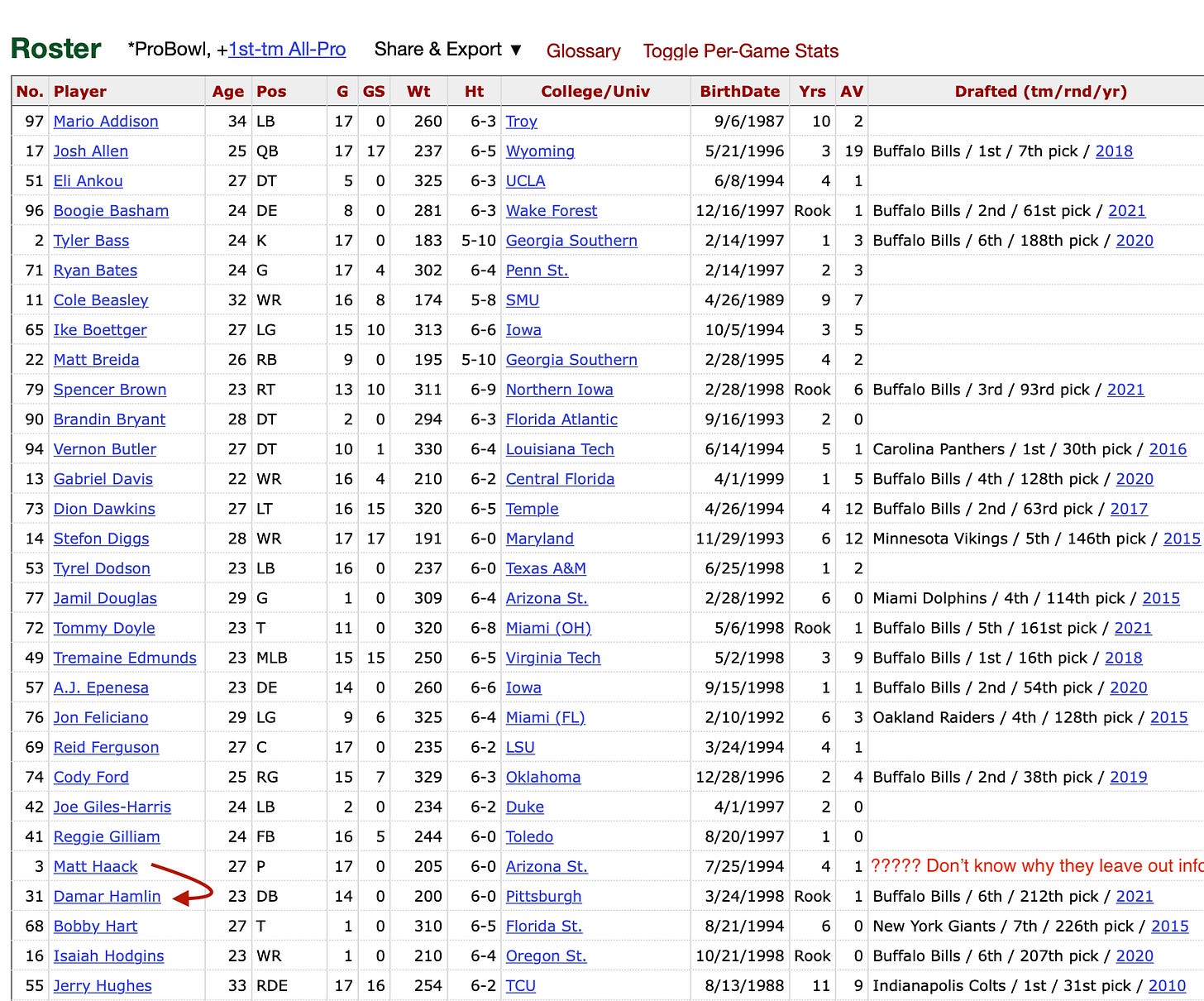
Task: Open the Pittsburgh college link
Action: pos(544,896)
